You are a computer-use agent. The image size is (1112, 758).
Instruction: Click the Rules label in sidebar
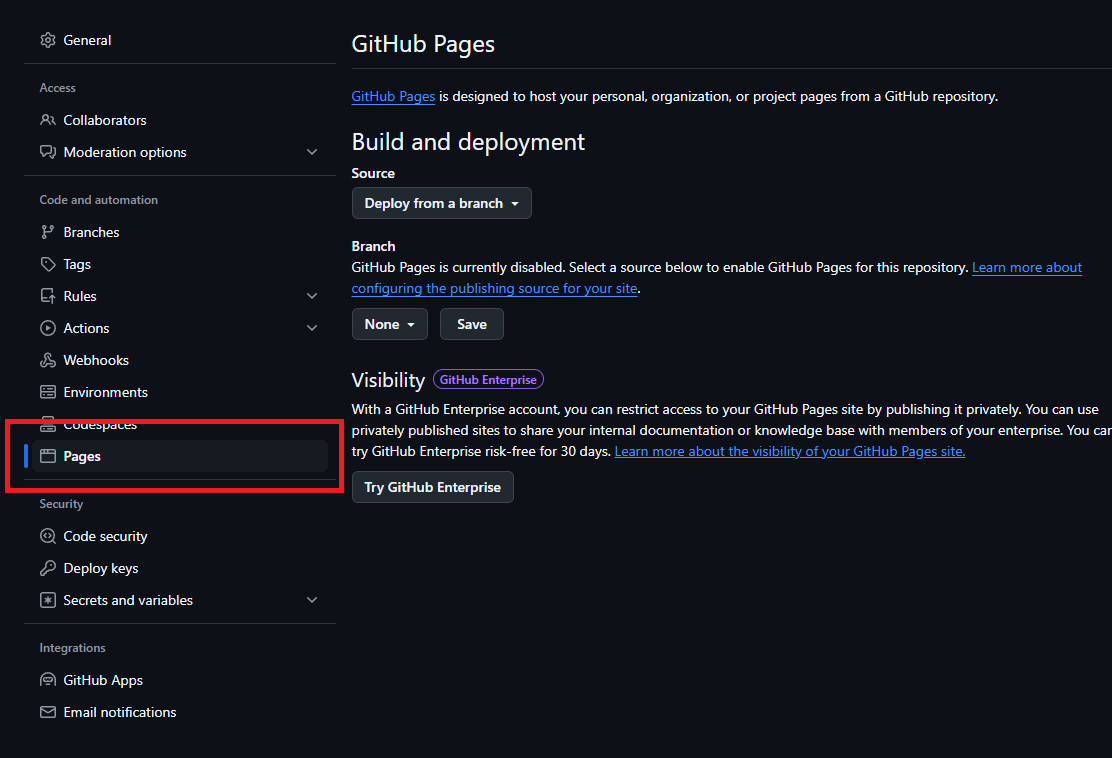pos(79,296)
